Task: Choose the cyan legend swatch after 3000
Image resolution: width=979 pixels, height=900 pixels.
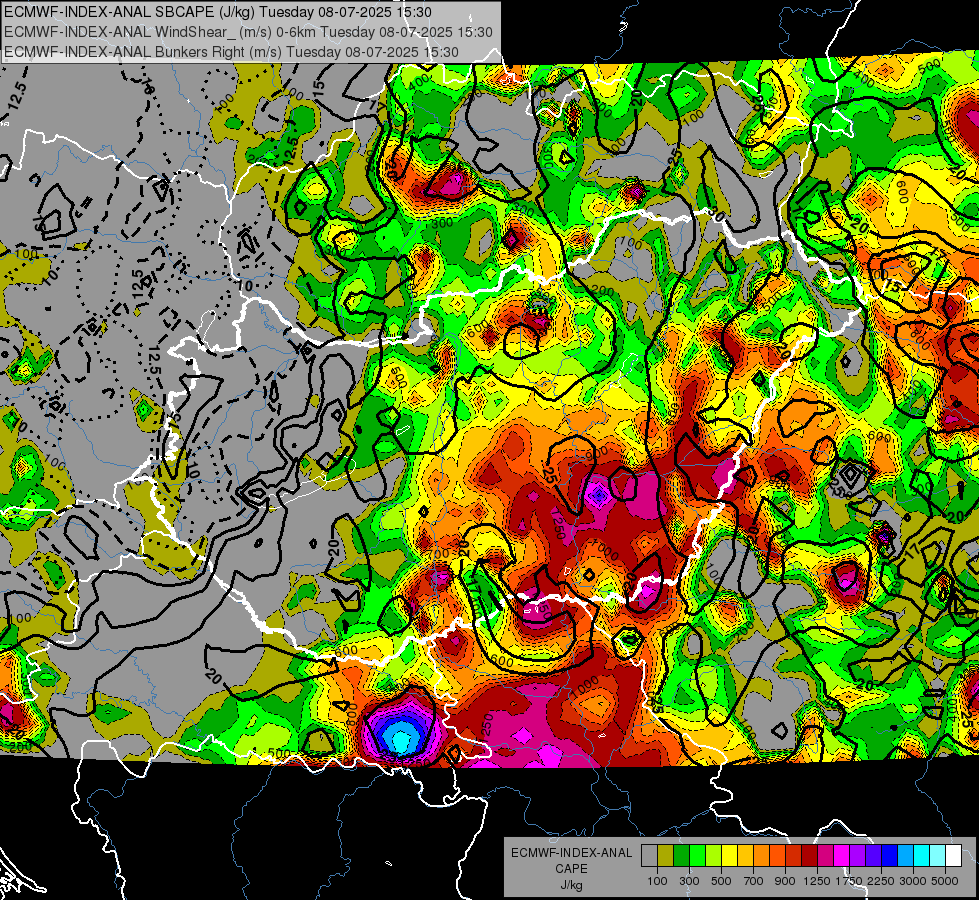Action: 922,856
